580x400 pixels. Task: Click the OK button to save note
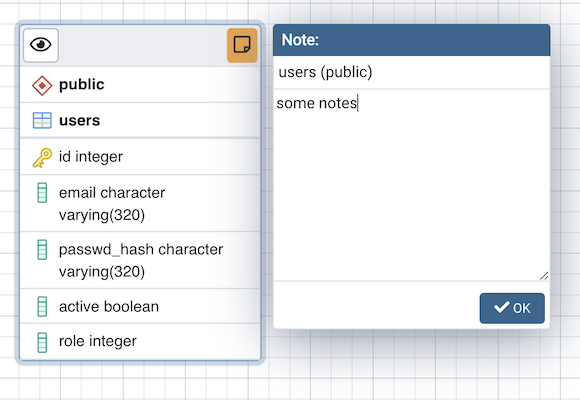tap(512, 308)
